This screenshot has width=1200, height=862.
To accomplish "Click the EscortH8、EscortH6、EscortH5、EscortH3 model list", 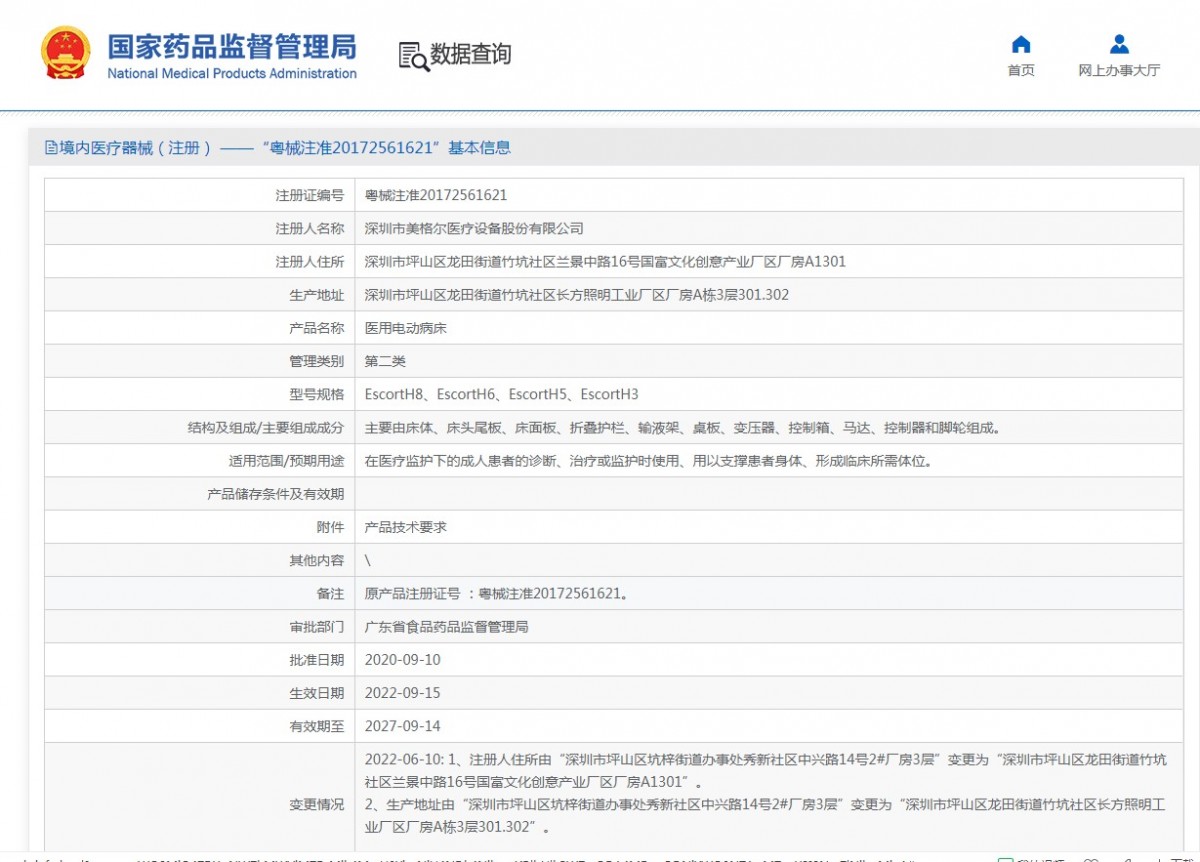I will (x=501, y=394).
